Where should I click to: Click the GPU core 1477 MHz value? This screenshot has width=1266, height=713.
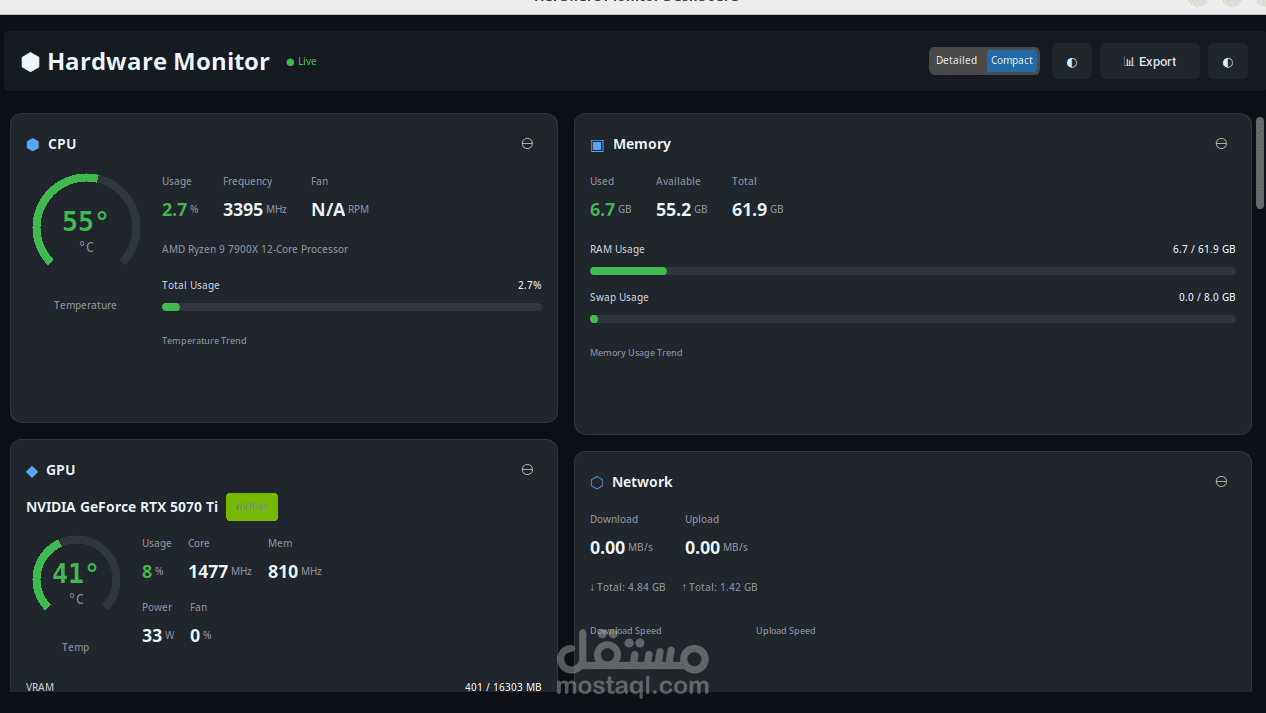(x=220, y=572)
